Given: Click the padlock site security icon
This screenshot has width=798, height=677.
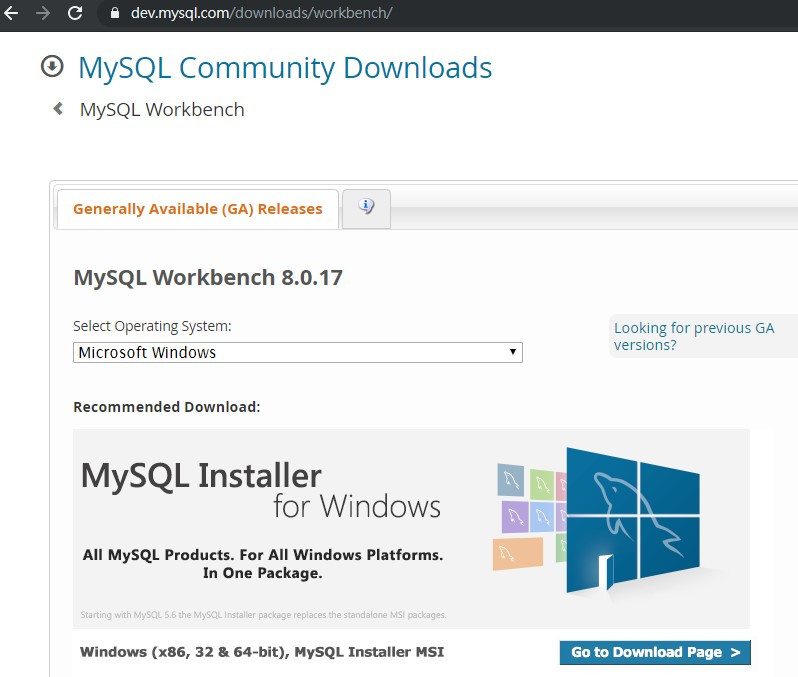Looking at the screenshot, I should pos(115,13).
